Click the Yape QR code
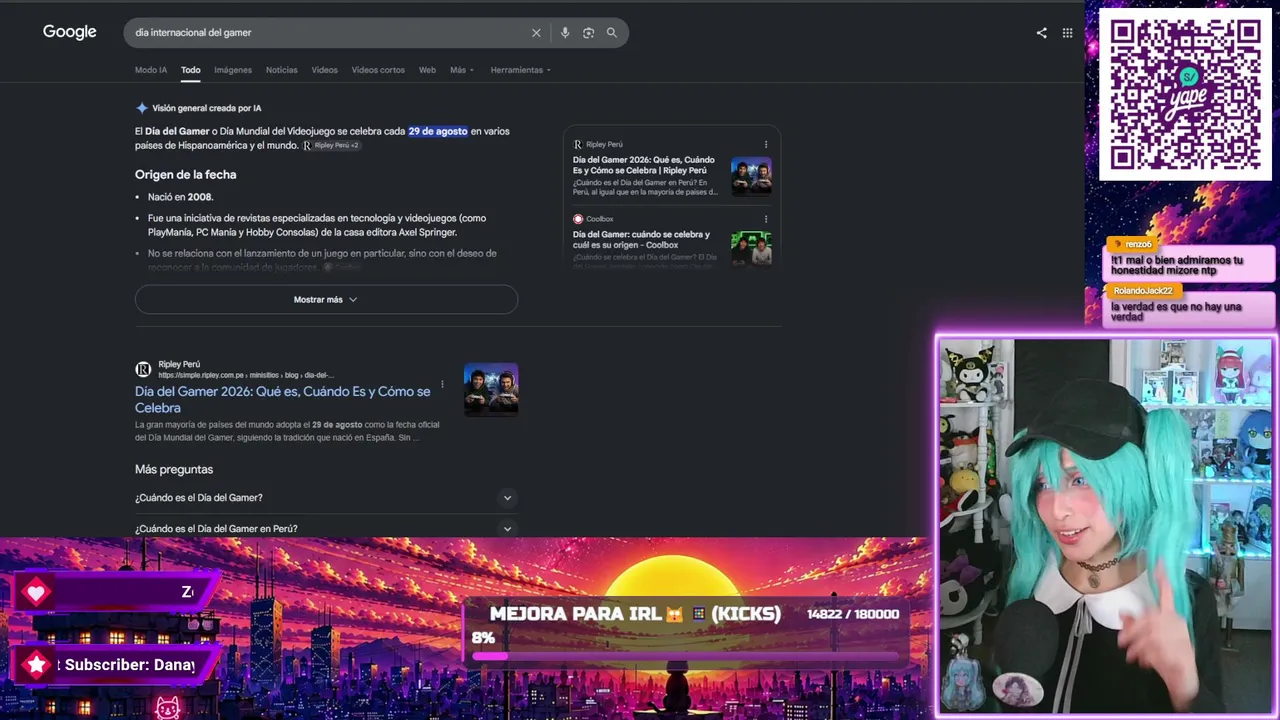 click(1185, 95)
